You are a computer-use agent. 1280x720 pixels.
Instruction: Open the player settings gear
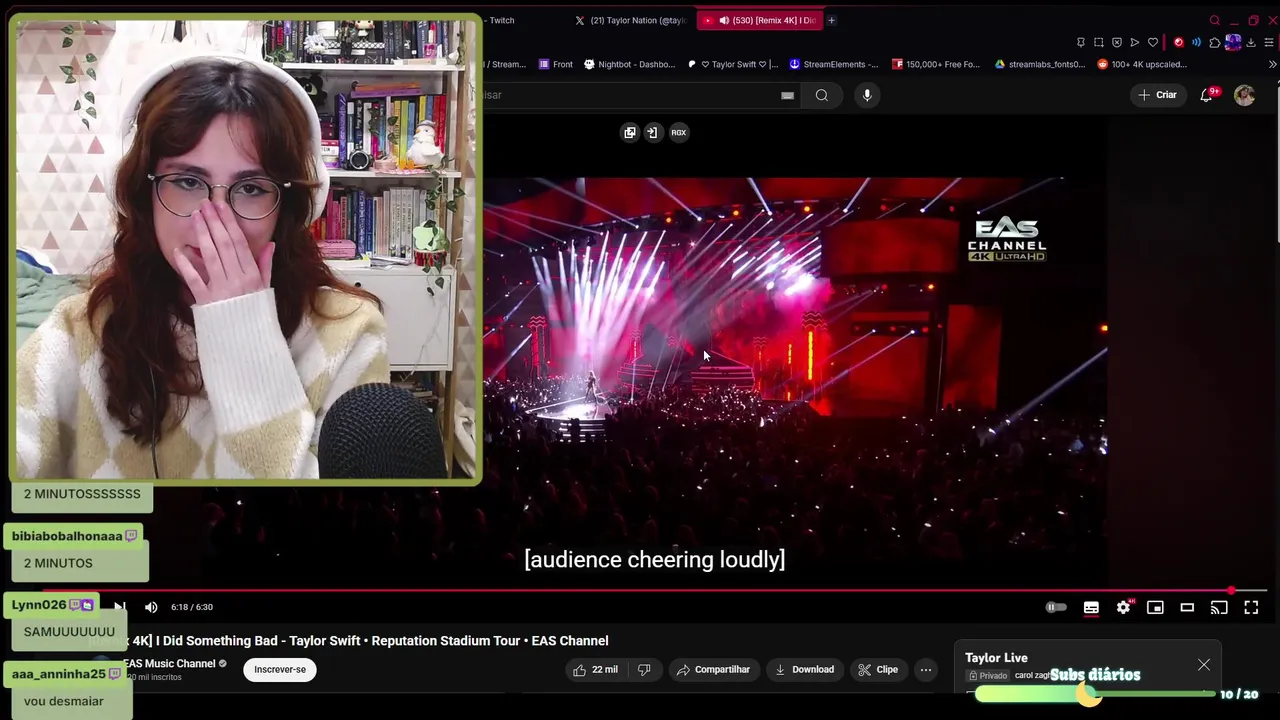click(1123, 607)
